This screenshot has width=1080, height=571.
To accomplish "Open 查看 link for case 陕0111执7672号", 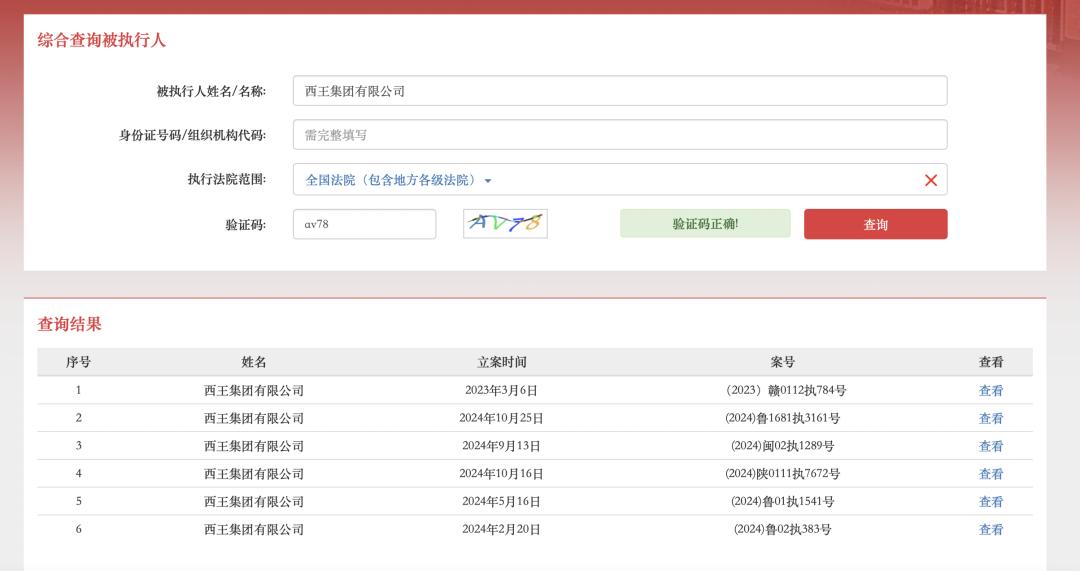I will [991, 474].
